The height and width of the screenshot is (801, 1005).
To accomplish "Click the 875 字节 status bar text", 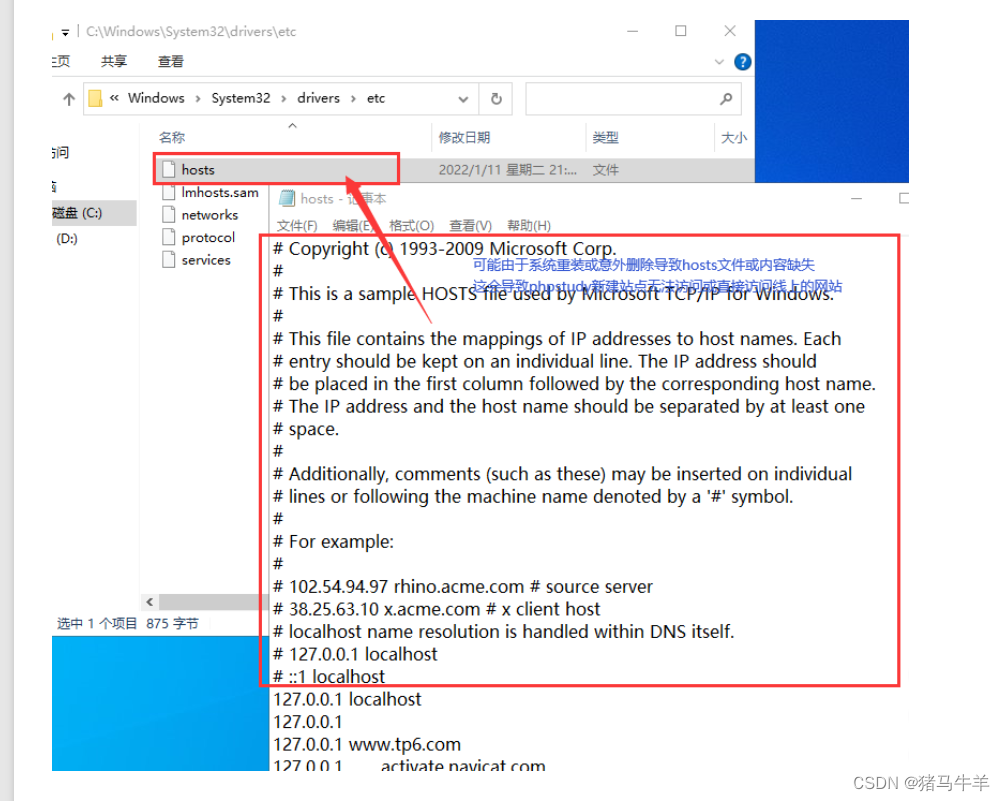I will pos(172,623).
